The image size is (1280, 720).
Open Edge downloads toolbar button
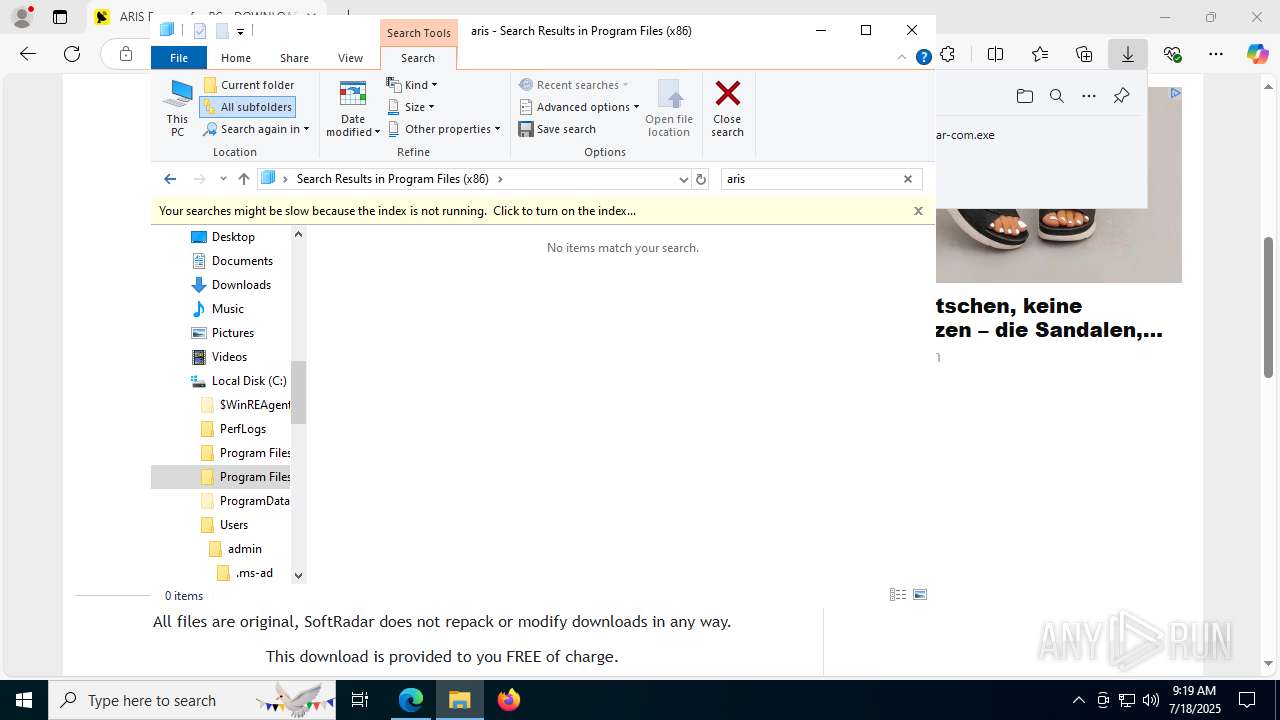click(1128, 54)
